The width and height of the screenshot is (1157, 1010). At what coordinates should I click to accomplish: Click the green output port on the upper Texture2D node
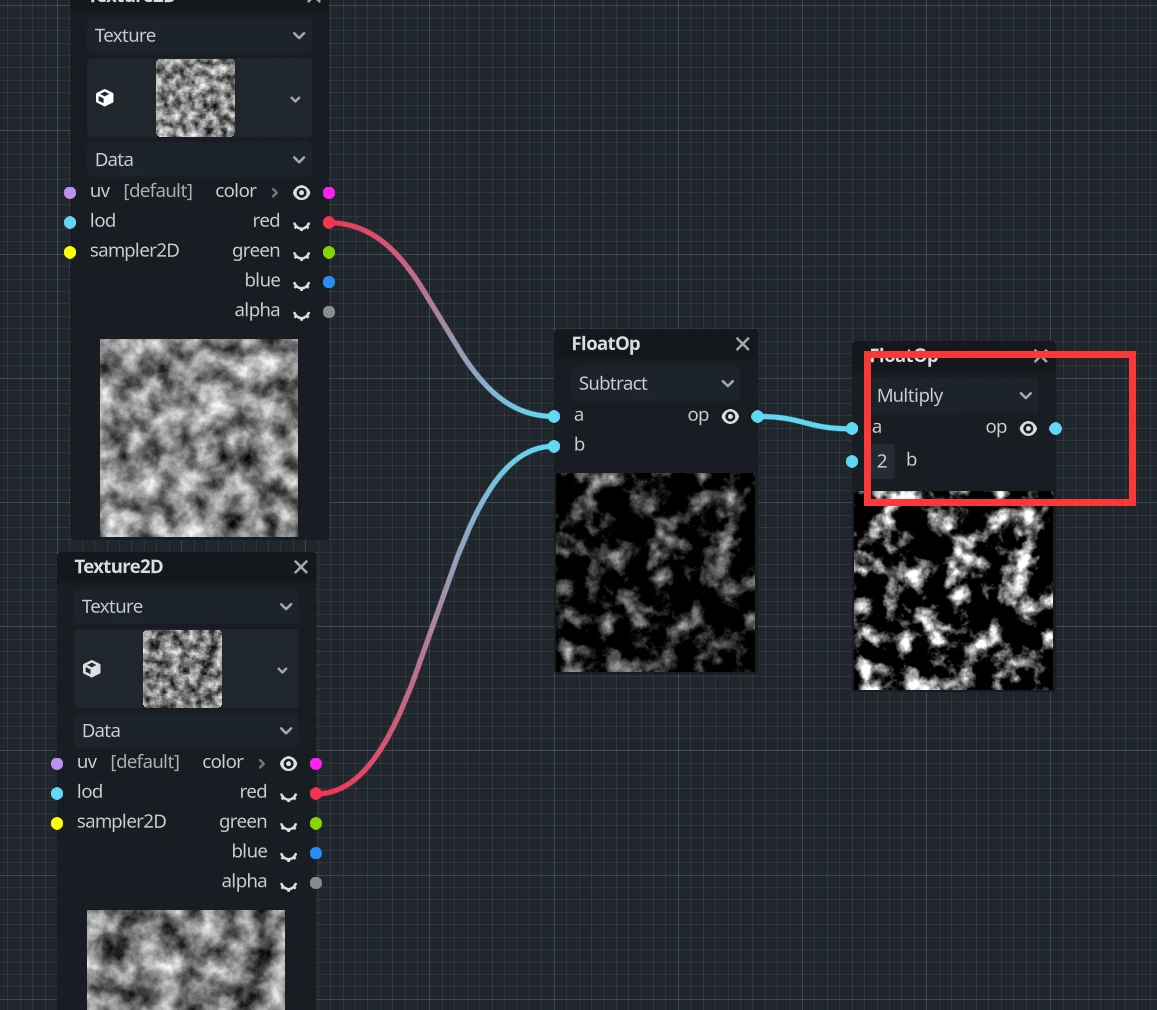(x=329, y=252)
